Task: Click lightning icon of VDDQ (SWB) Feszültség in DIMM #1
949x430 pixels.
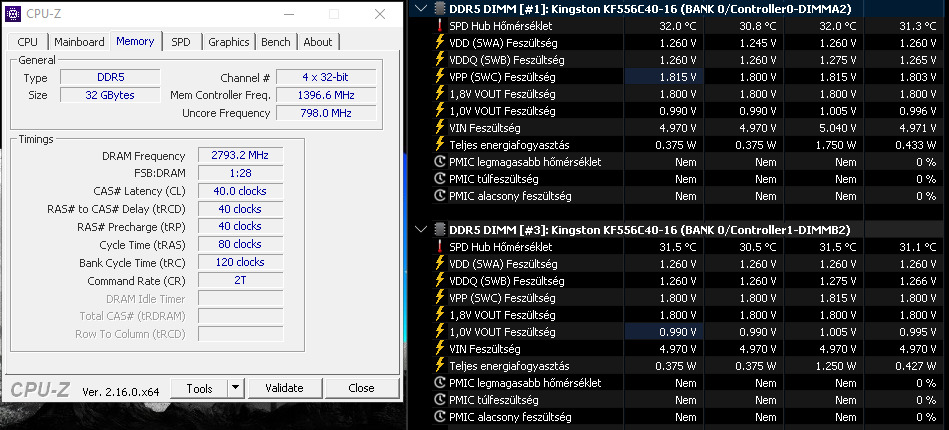Action: (440, 59)
